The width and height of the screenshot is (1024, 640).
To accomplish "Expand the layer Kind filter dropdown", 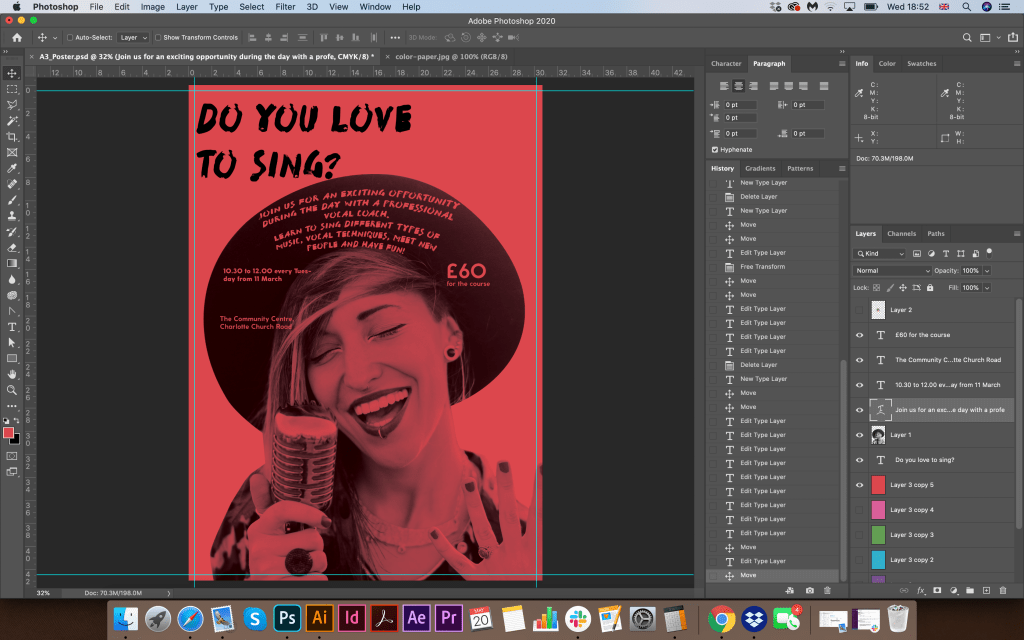I will pos(880,254).
